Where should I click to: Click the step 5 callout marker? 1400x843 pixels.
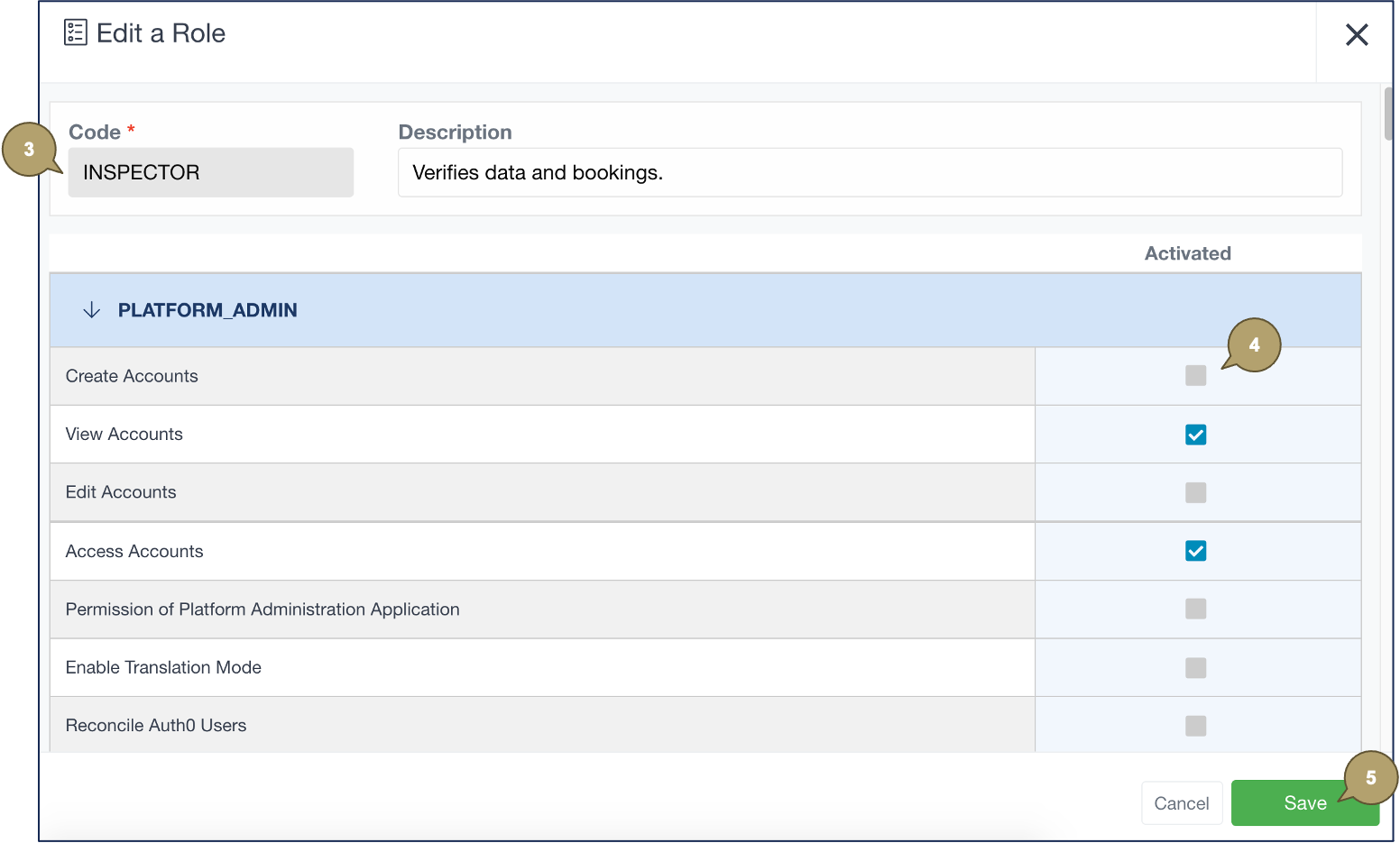click(x=1370, y=777)
